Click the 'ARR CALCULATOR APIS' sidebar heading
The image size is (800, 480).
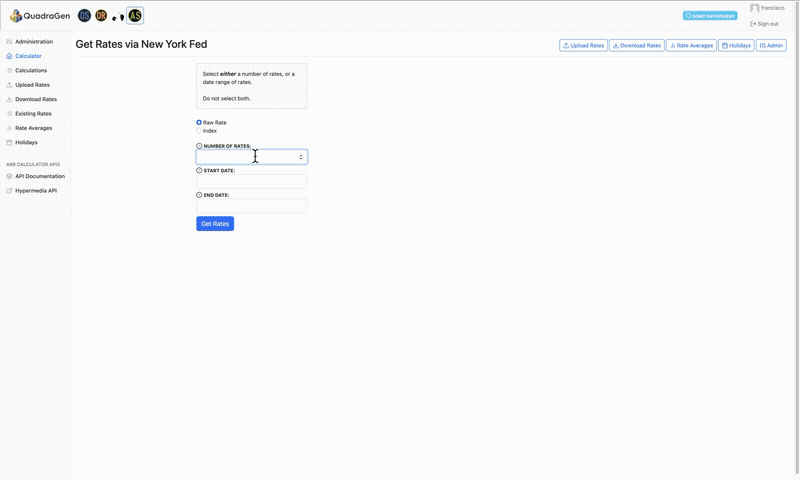(33, 164)
